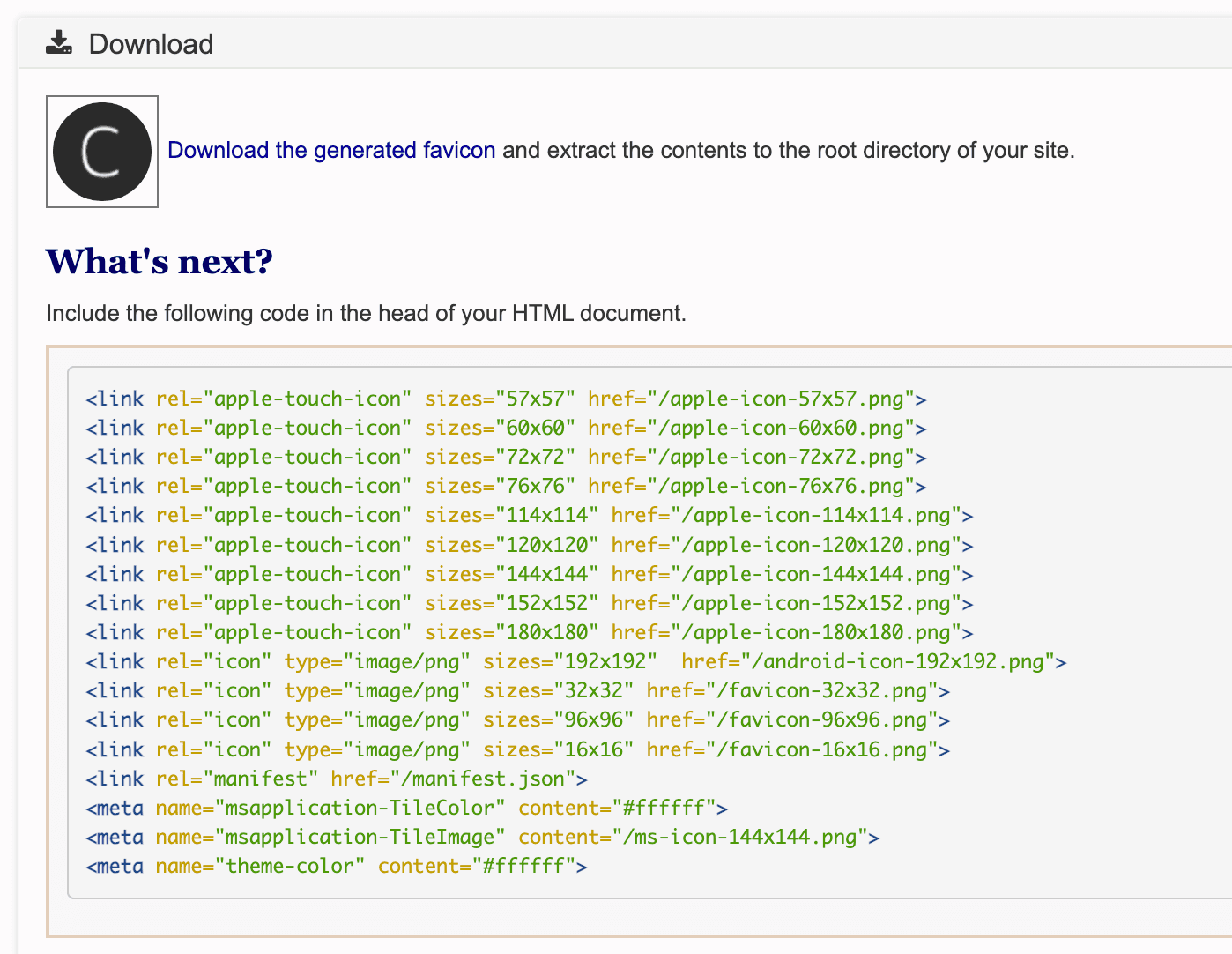Open the 'Download the generated favicon' link
1232x954 pixels.
point(331,150)
